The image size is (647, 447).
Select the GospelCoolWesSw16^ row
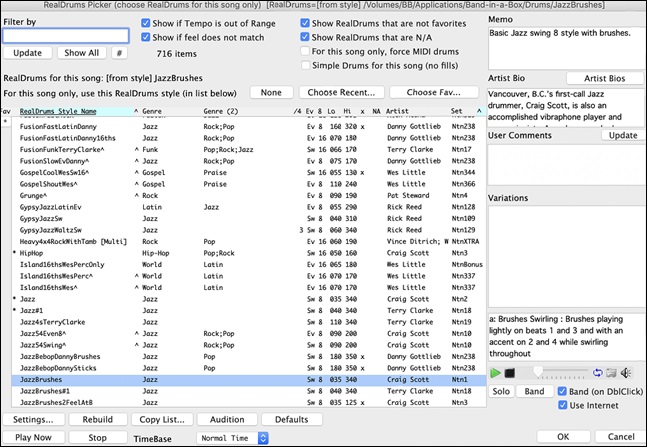[249, 173]
